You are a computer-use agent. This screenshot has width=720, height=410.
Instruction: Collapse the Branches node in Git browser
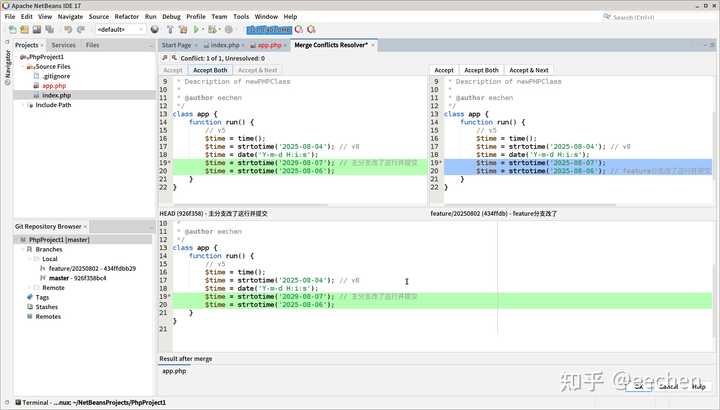[23, 249]
